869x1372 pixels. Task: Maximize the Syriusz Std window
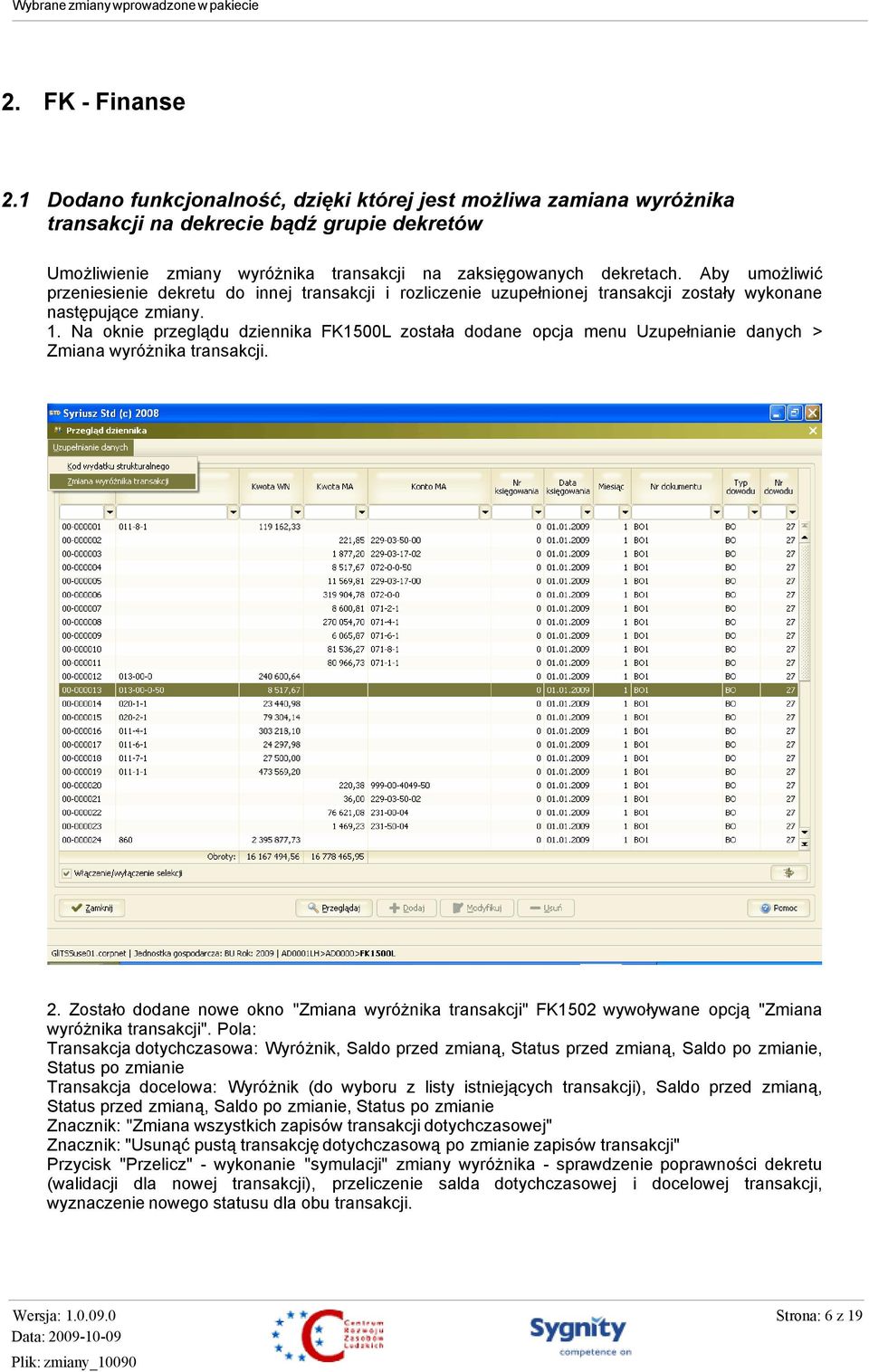pos(795,413)
